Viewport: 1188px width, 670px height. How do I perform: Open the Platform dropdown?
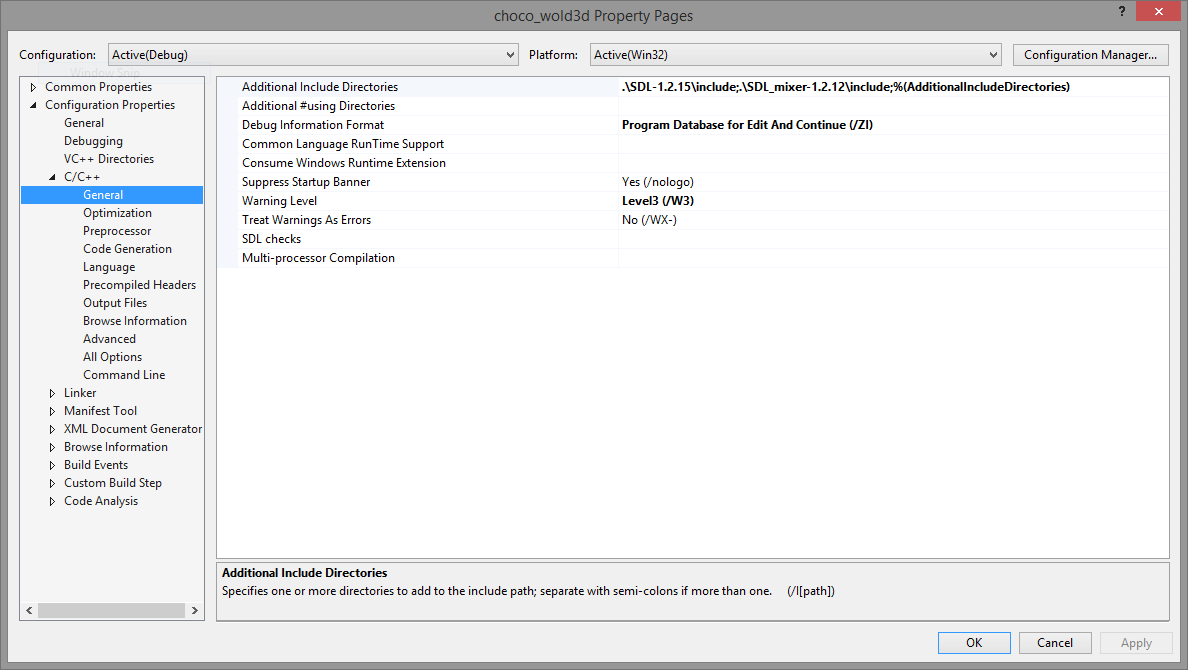(x=795, y=55)
